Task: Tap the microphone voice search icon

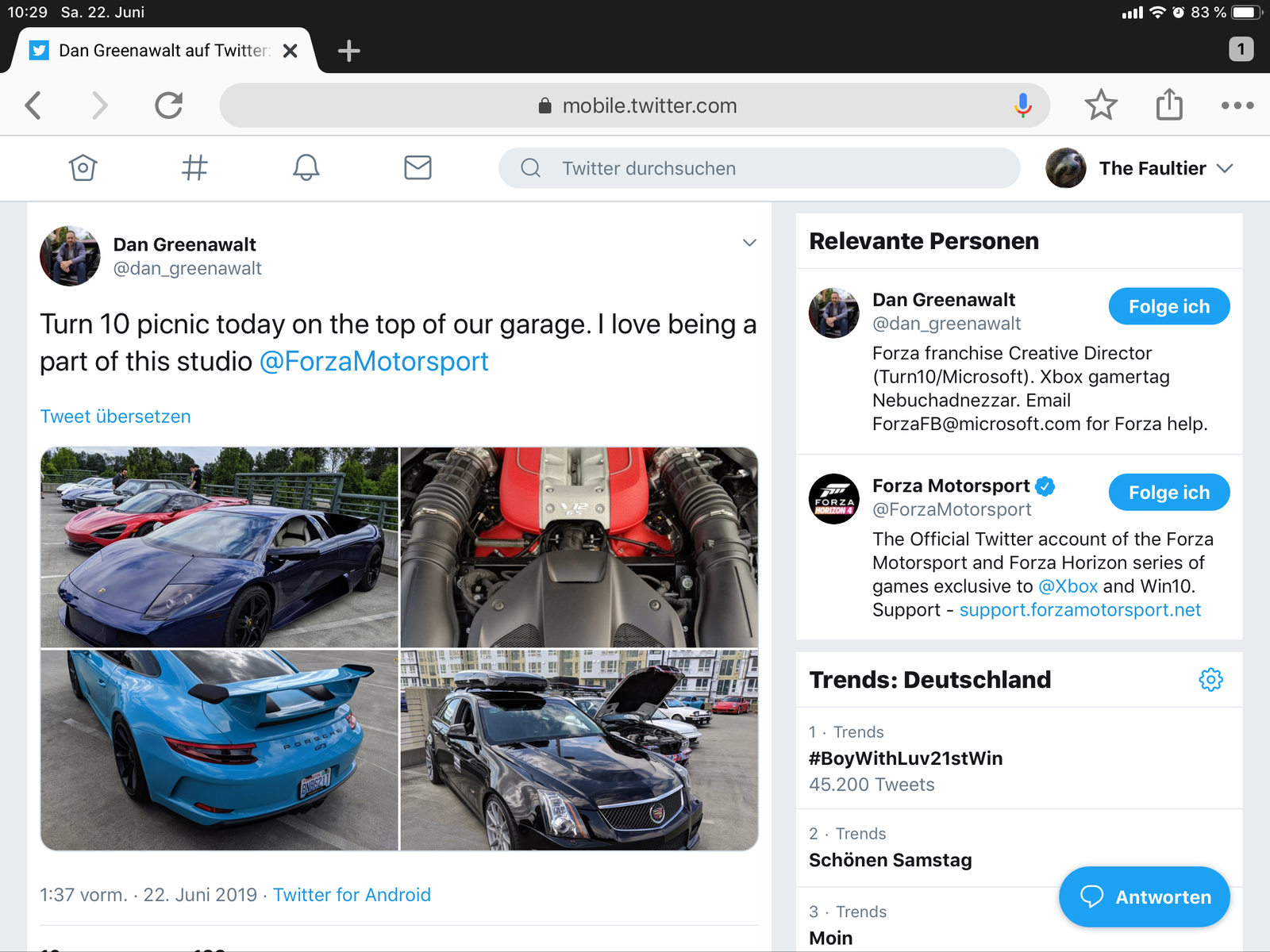Action: coord(1023,105)
